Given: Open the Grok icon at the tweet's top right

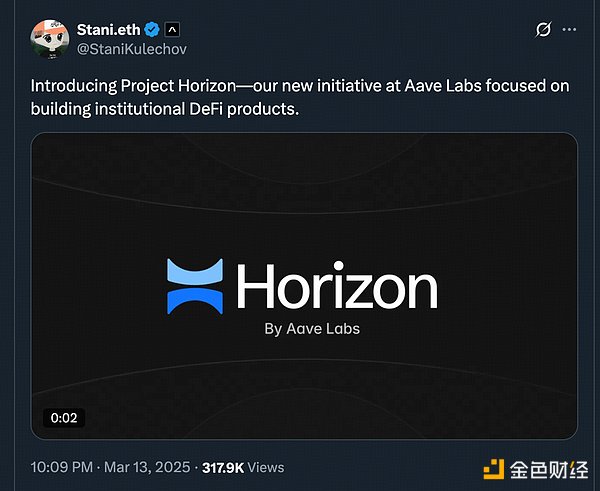Looking at the screenshot, I should pyautogui.click(x=544, y=30).
